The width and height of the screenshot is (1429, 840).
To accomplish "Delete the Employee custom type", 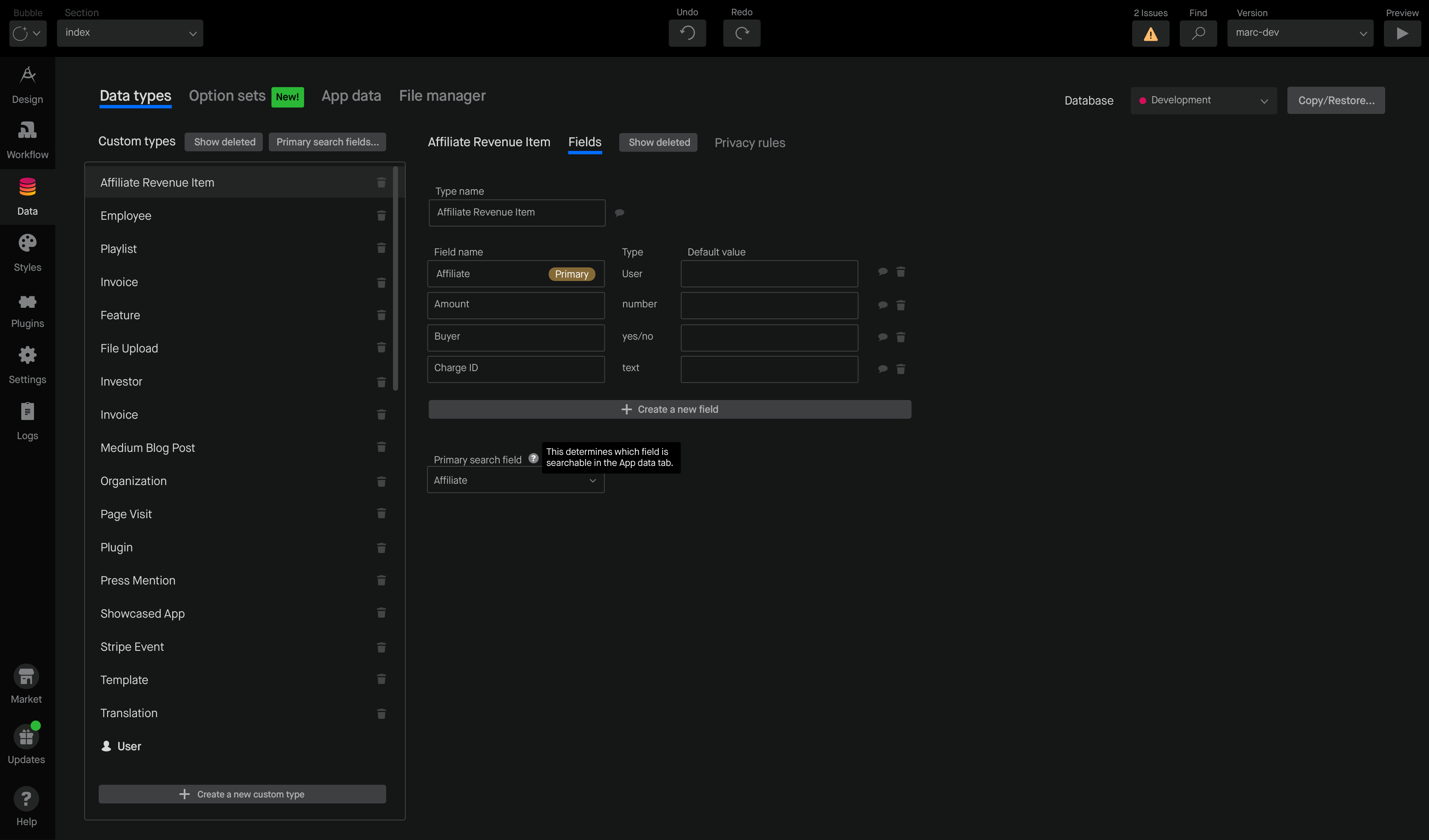I will click(381, 216).
